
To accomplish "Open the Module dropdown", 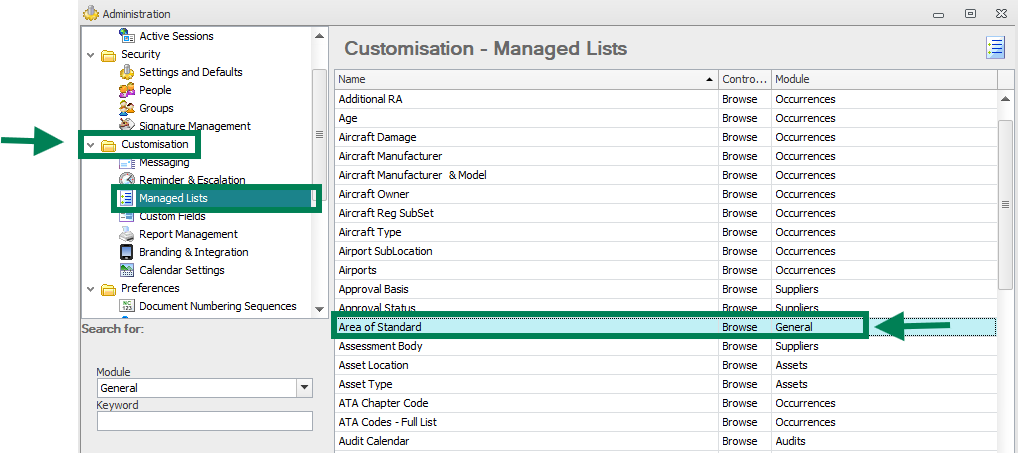I will (x=304, y=388).
